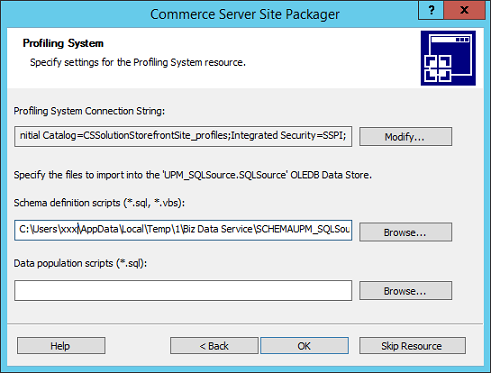Select the Profiling System Connection String label
The width and height of the screenshot is (491, 373).
pyautogui.click(x=89, y=111)
